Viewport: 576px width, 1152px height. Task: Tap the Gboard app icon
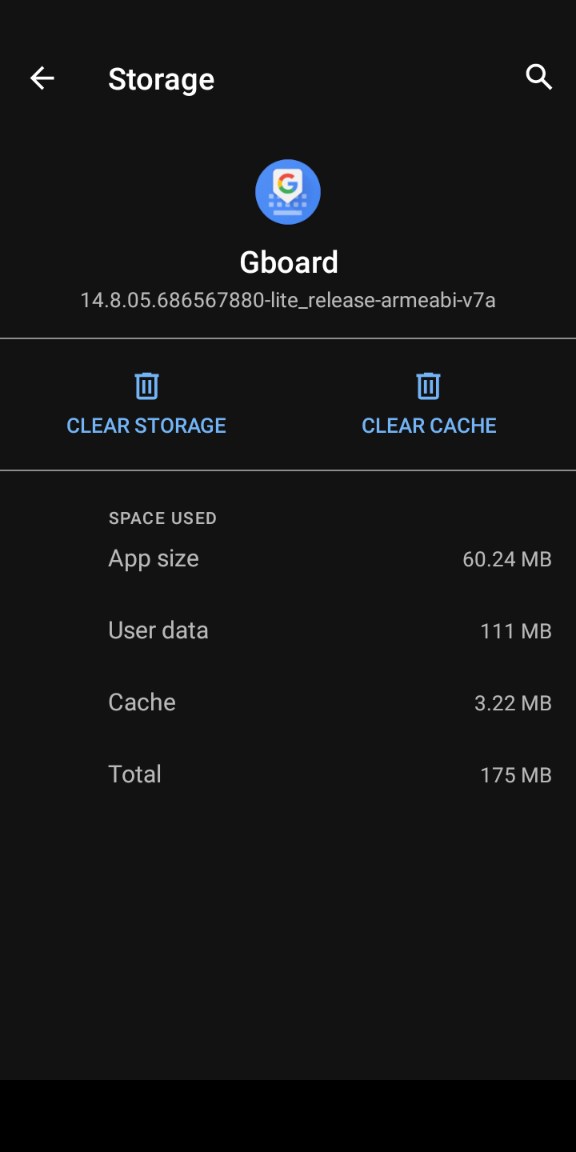(288, 192)
